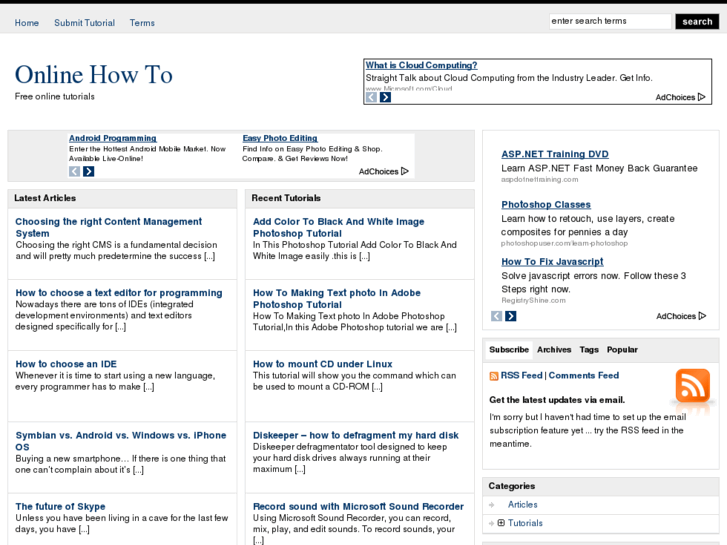Click the Recent Tutorials heading

pyautogui.click(x=286, y=198)
